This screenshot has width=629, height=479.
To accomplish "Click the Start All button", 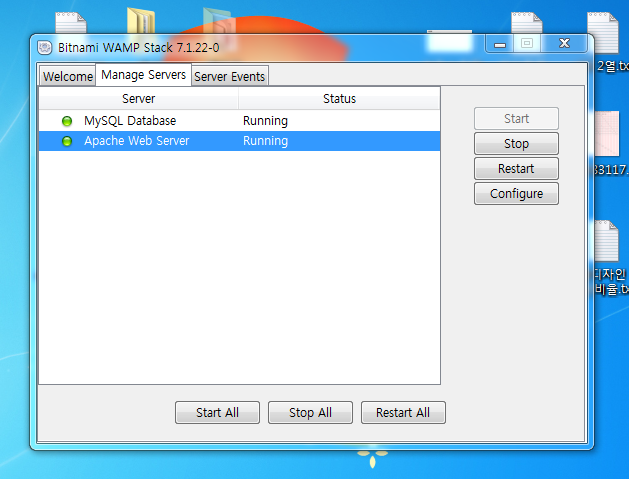I will pyautogui.click(x=217, y=412).
